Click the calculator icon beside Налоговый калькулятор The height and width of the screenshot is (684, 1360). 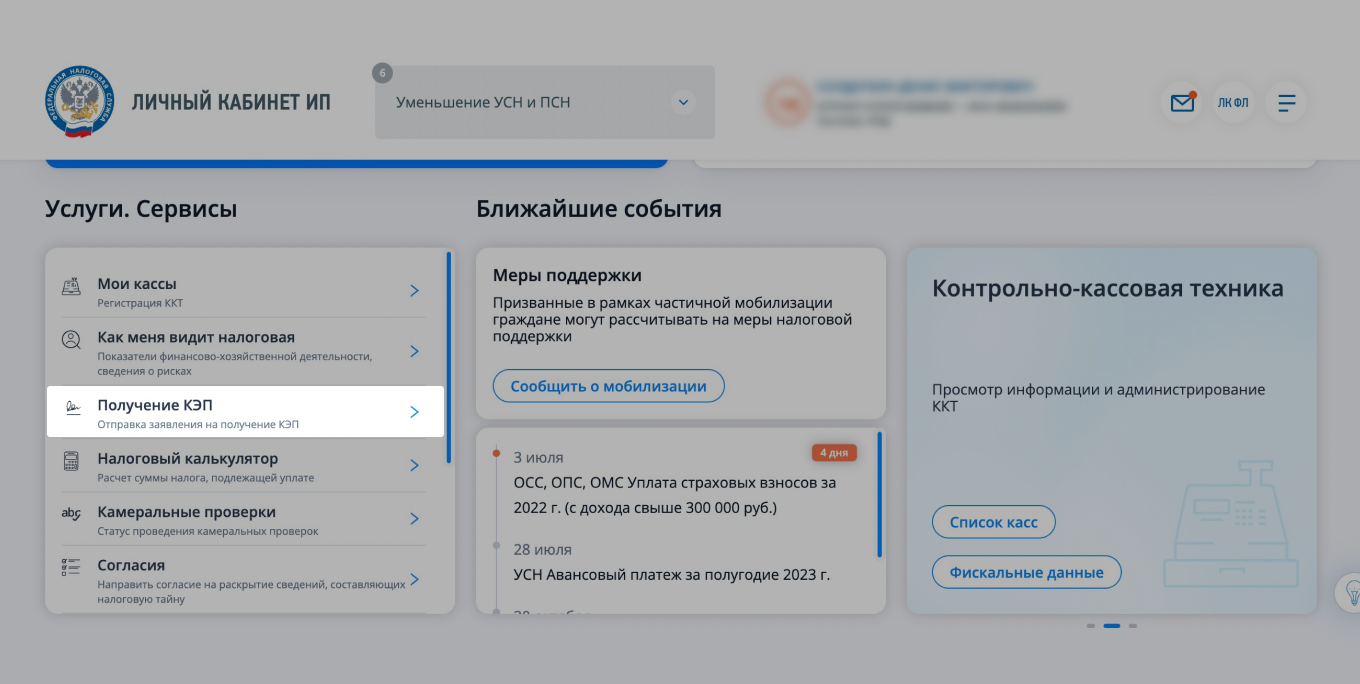(x=71, y=461)
